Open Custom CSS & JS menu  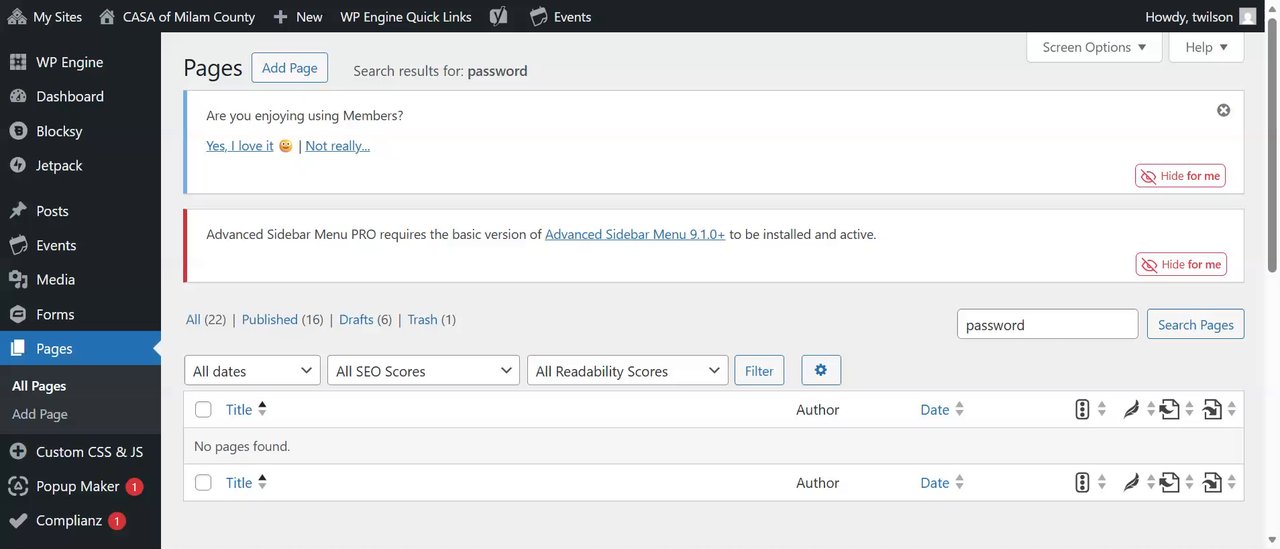(x=87, y=452)
